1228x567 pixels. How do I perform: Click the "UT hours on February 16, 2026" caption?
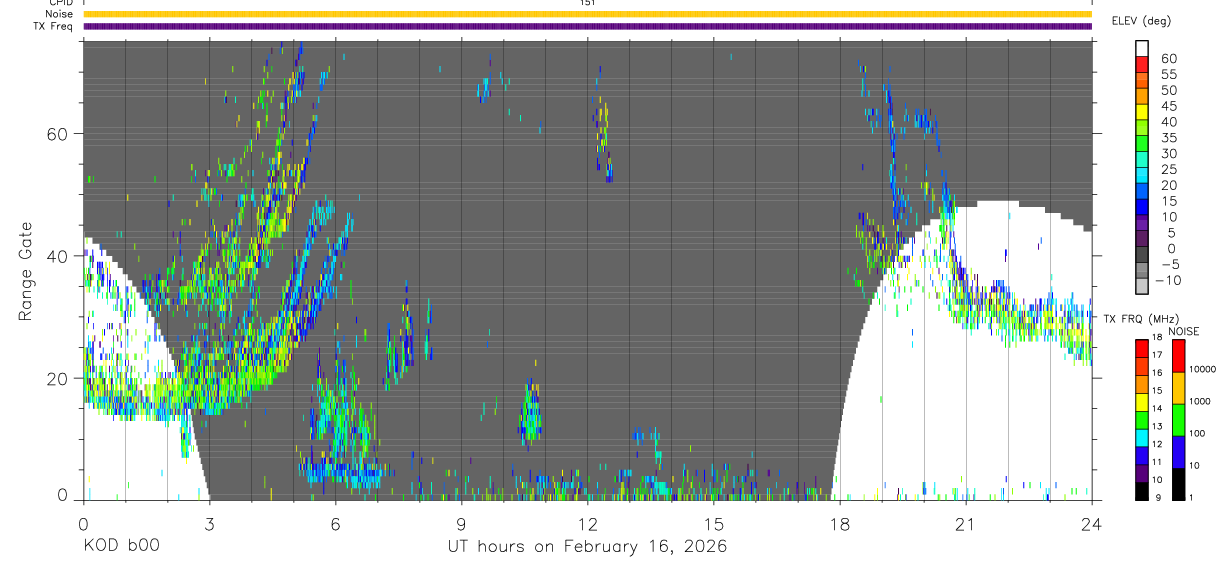point(587,546)
